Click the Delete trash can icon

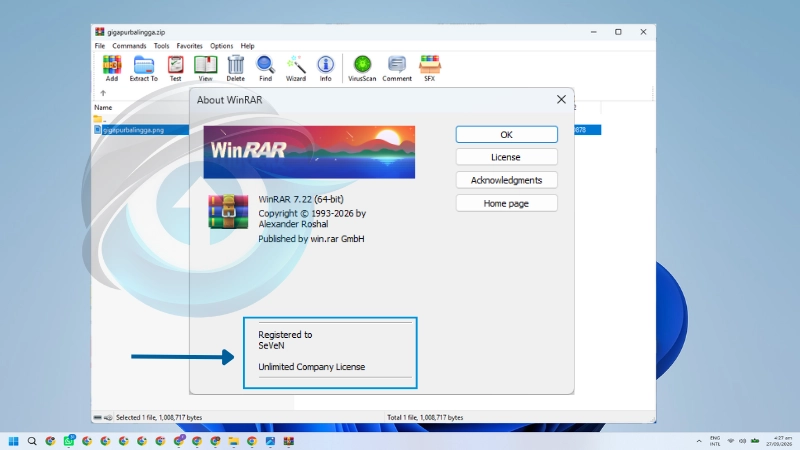[x=235, y=68]
